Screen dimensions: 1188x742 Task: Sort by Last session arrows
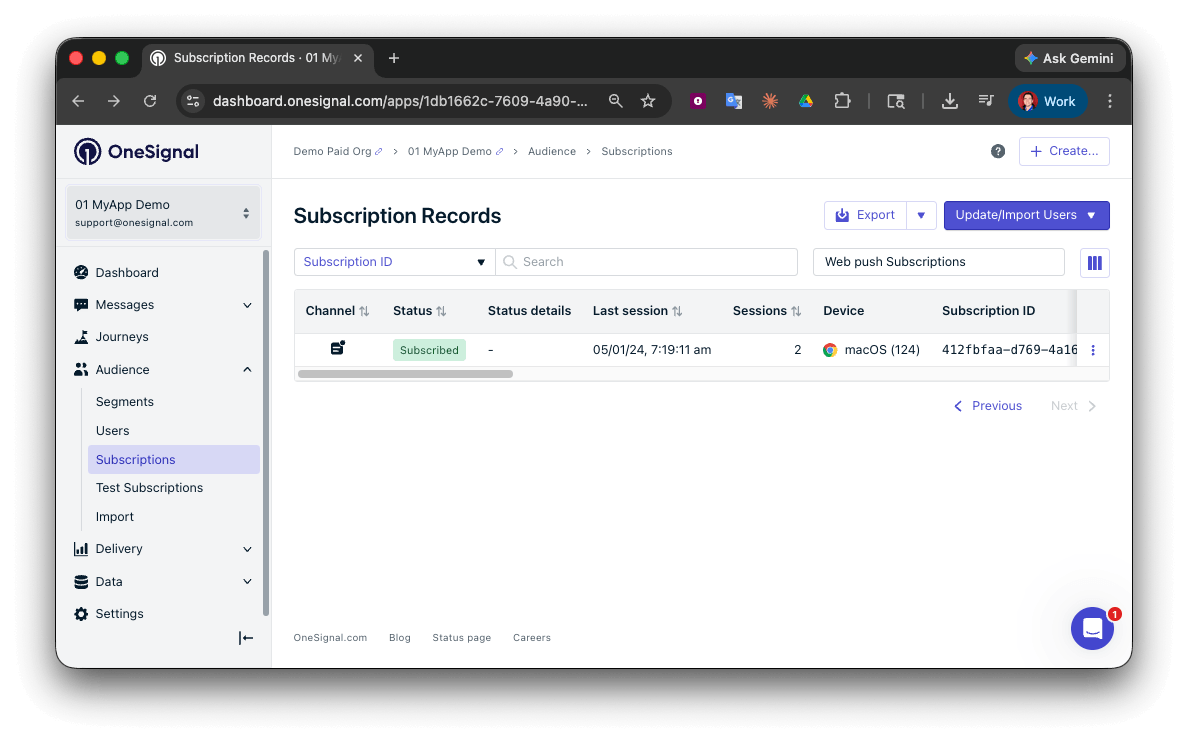coord(677,312)
